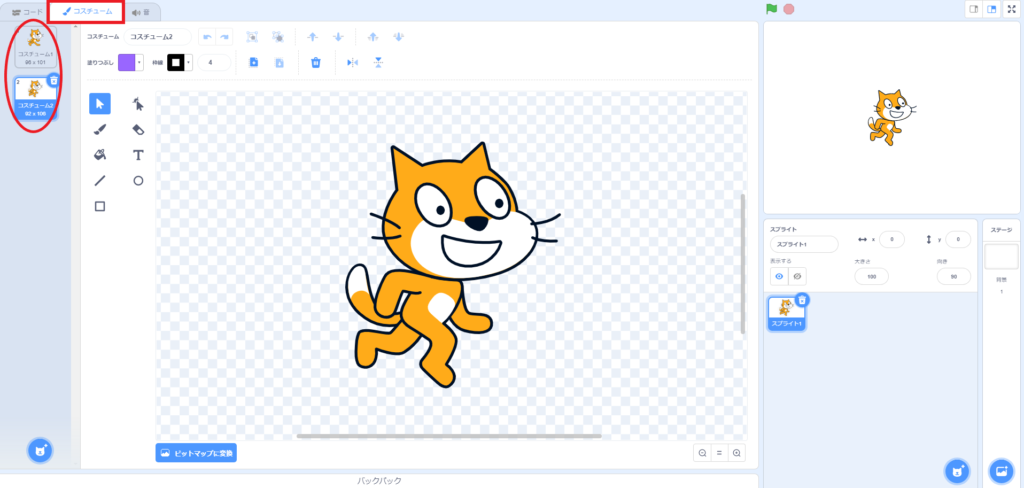Click the toolbar Delete trash icon

point(315,63)
